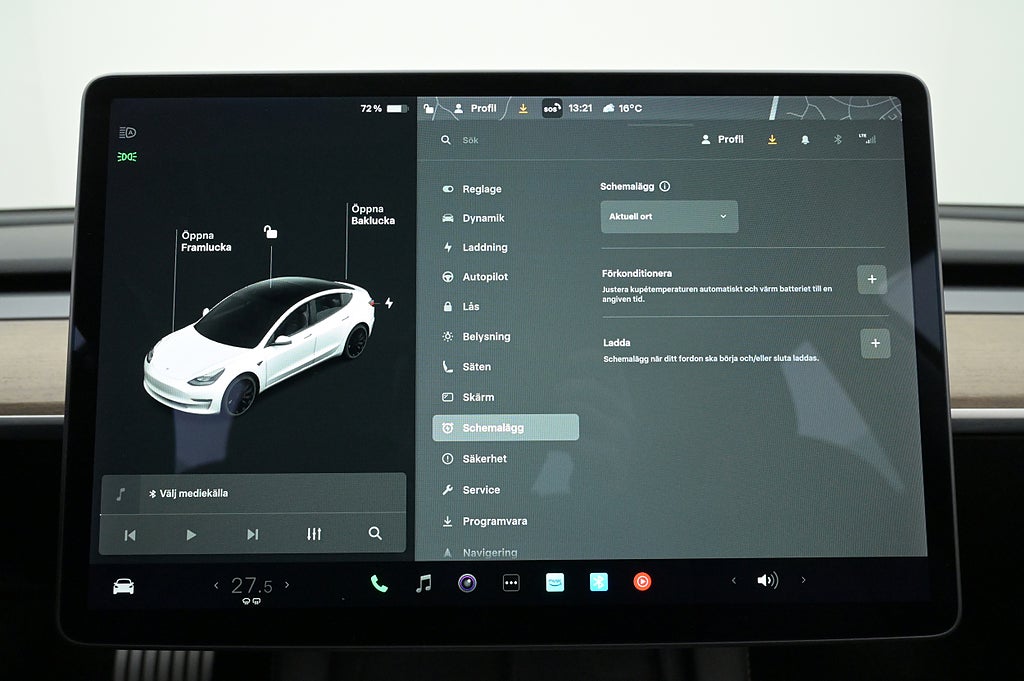Image resolution: width=1024 pixels, height=681 pixels.
Task: Click the notification bell icon
Action: pyautogui.click(x=805, y=140)
